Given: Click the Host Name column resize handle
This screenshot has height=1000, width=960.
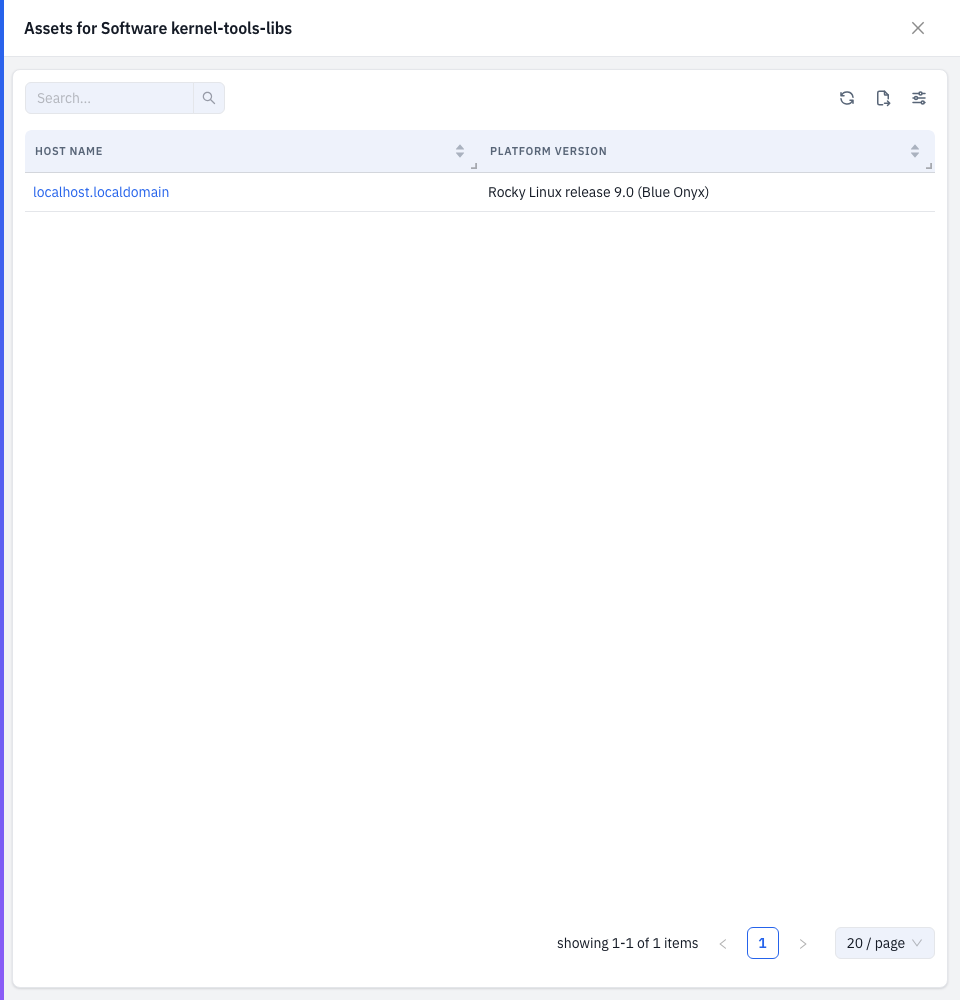Looking at the screenshot, I should click(x=474, y=166).
